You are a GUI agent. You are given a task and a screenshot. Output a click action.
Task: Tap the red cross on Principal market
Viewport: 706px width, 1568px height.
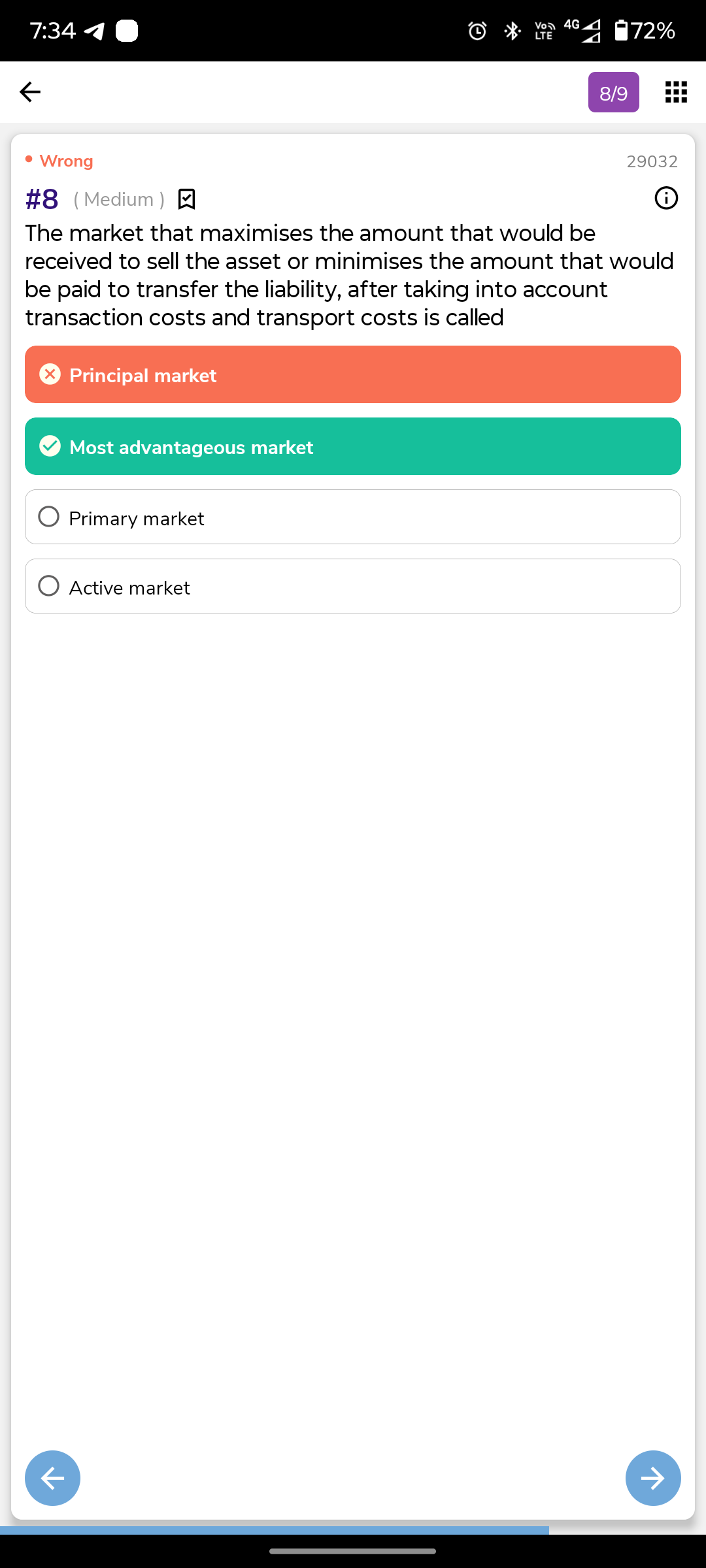coord(50,374)
